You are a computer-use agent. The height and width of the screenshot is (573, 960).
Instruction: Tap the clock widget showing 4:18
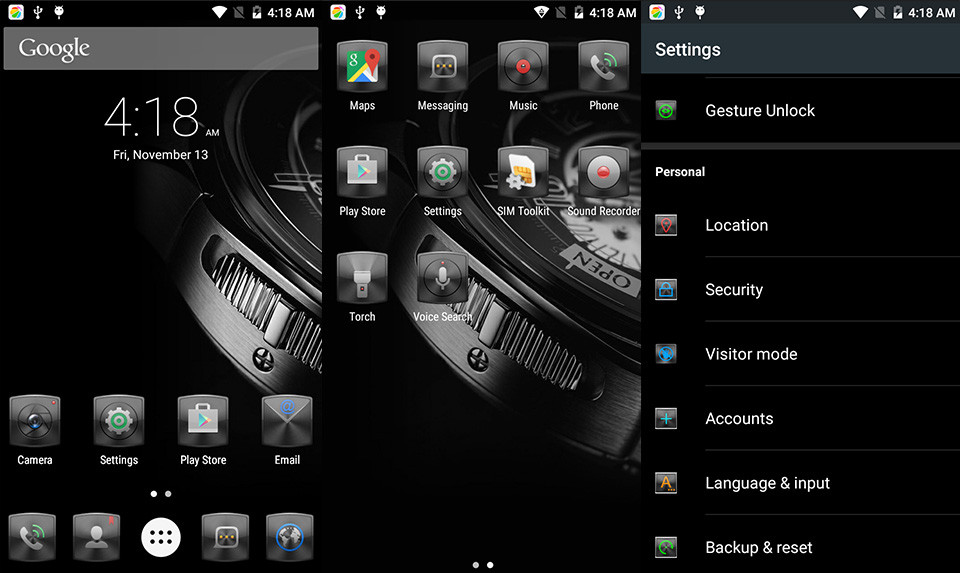point(161,116)
